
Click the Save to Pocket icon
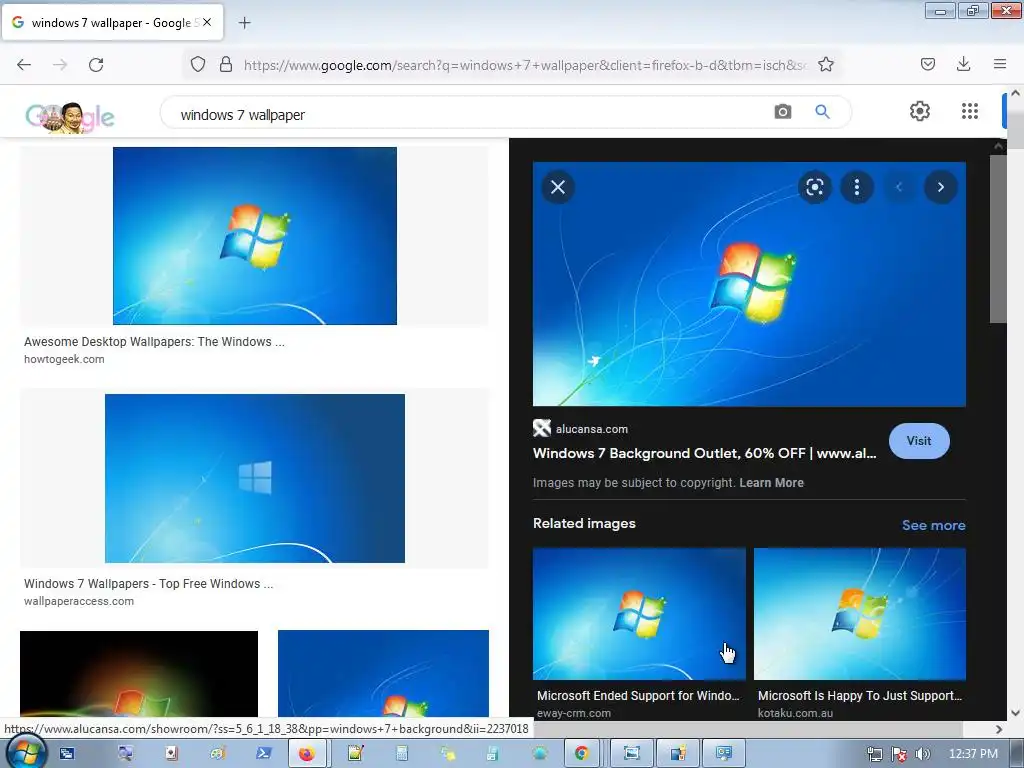point(927,64)
